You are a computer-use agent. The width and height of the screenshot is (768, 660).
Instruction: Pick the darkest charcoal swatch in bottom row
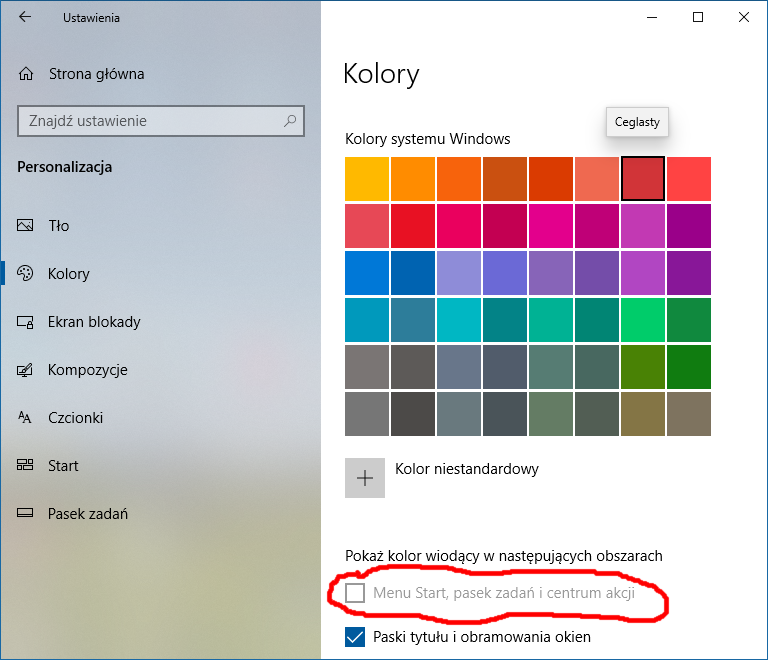(413, 414)
